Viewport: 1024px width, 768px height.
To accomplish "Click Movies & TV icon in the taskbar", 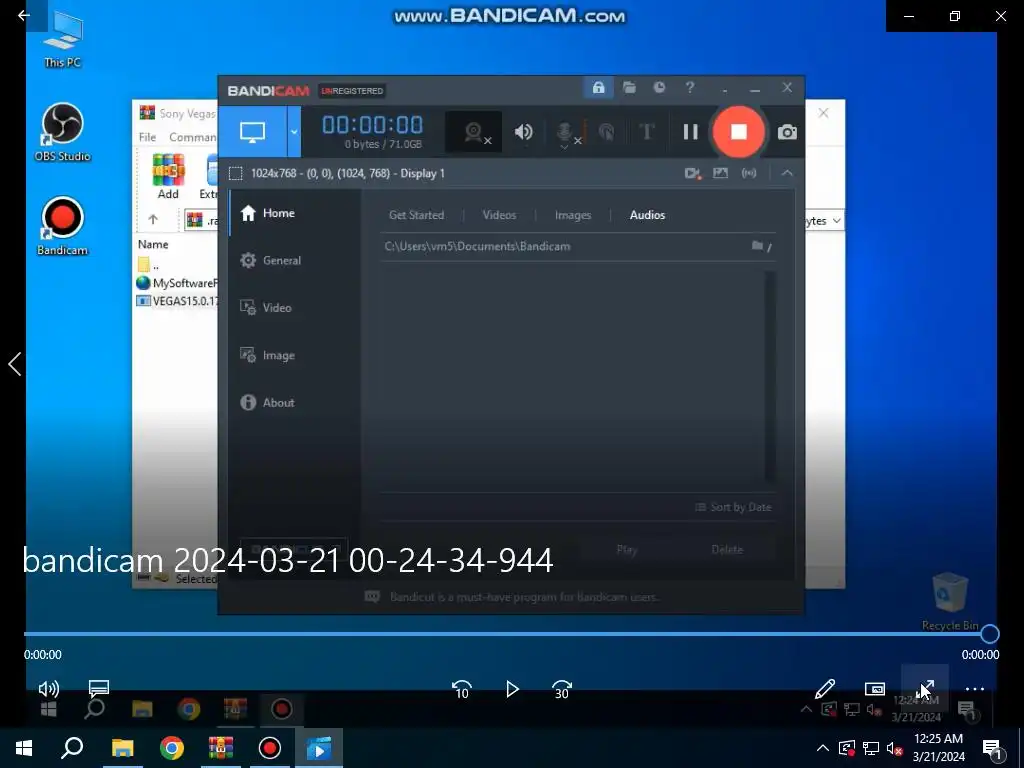I will [x=319, y=748].
